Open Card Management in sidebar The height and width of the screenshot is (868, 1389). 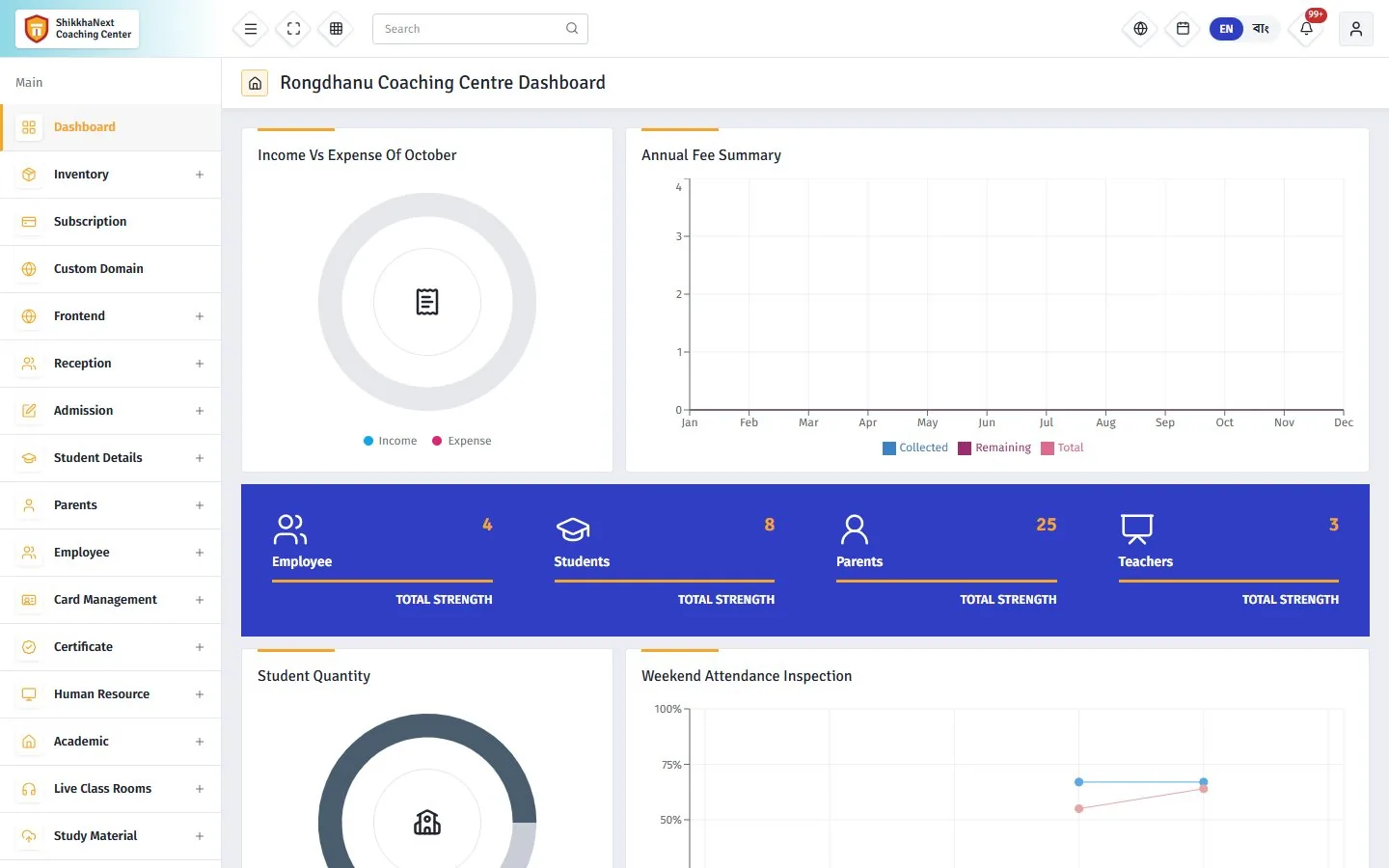pyautogui.click(x=111, y=600)
